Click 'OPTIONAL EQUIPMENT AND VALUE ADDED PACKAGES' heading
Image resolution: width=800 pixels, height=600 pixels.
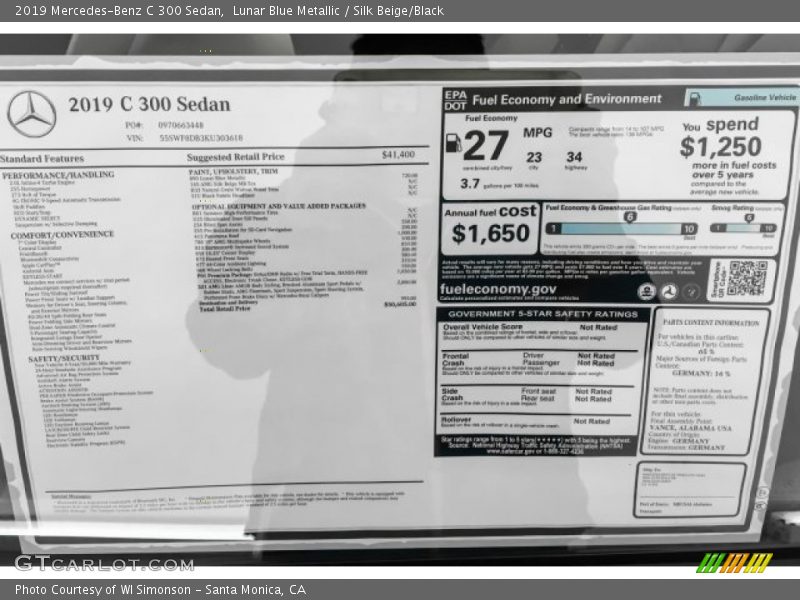[279, 206]
